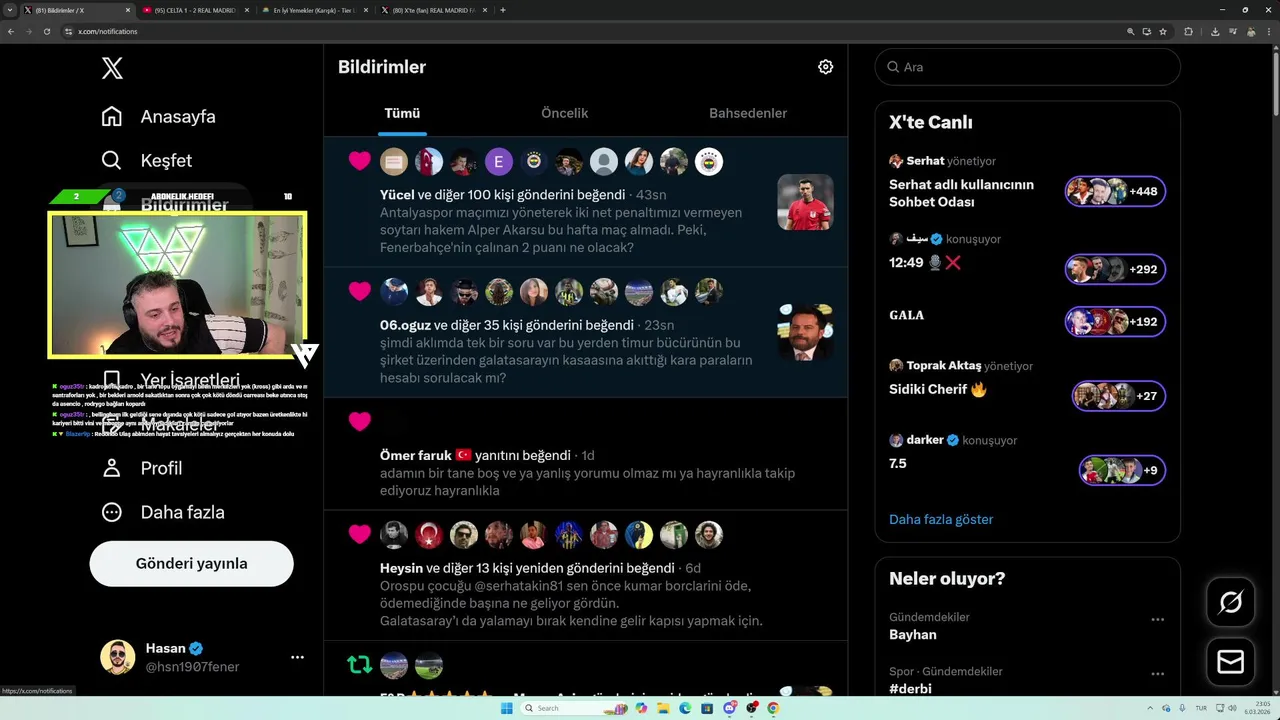The height and width of the screenshot is (720, 1280).
Task: Open Profil in the left navigation
Action: [142, 468]
